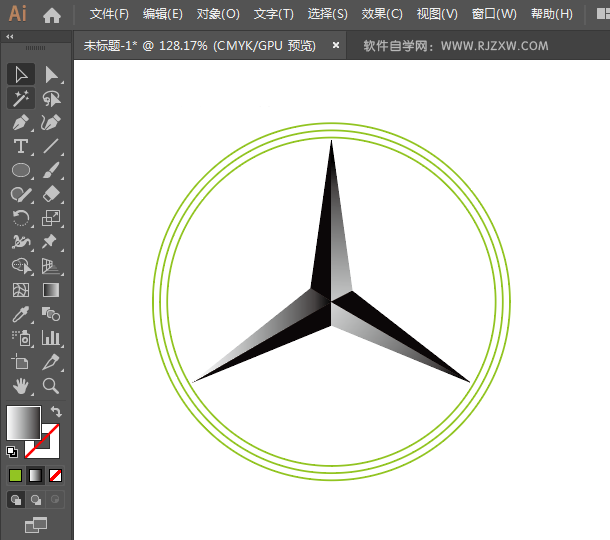Apply Gradient fill mode button

pos(35,475)
